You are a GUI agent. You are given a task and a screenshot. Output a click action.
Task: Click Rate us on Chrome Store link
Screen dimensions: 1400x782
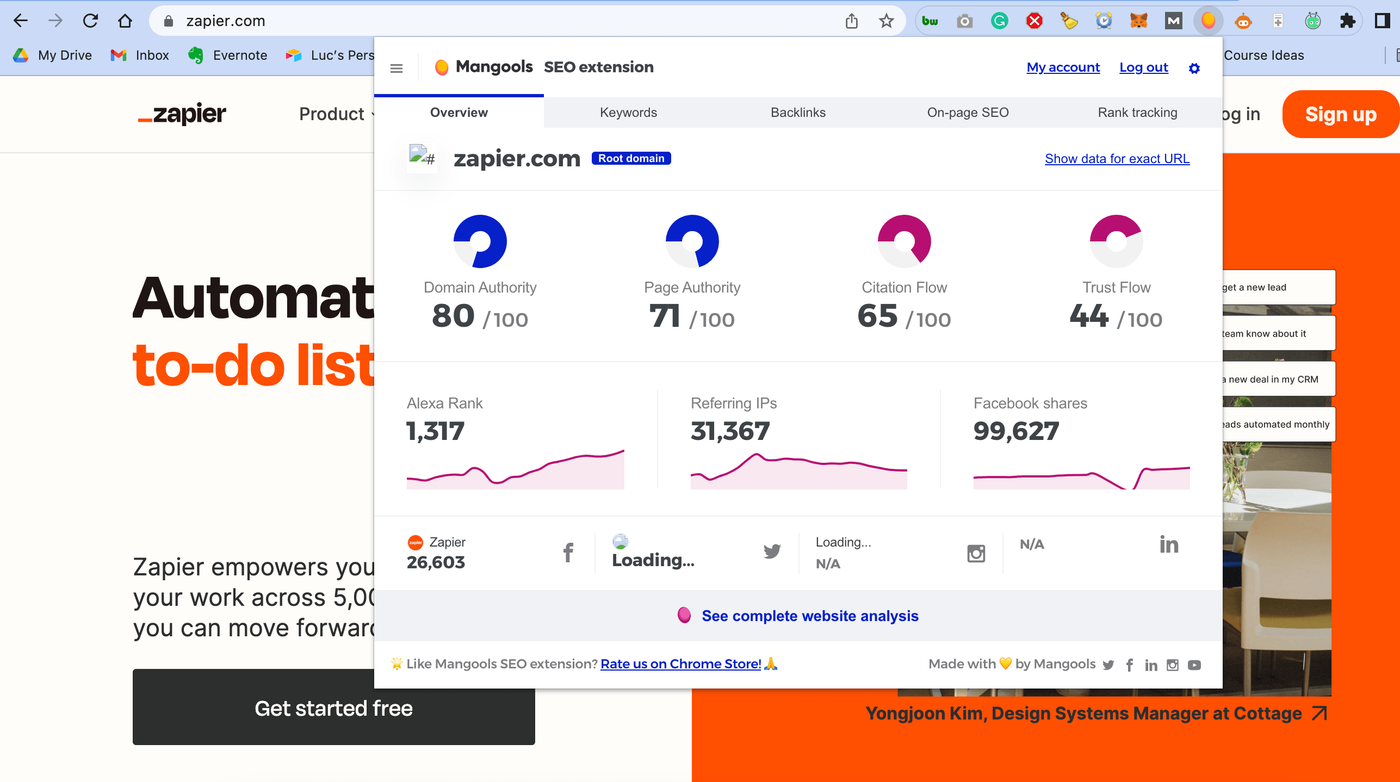coord(681,664)
